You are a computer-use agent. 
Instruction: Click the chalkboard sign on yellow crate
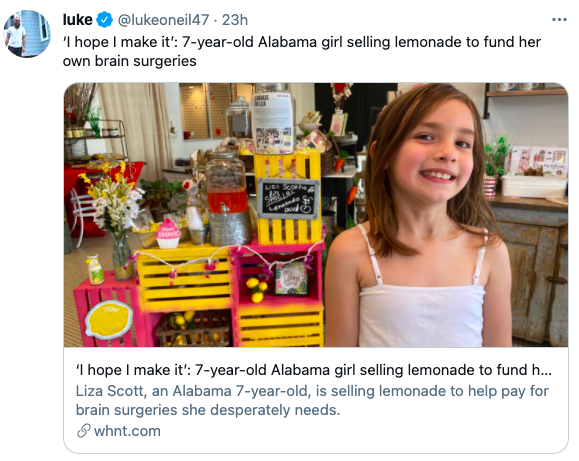[x=288, y=199]
